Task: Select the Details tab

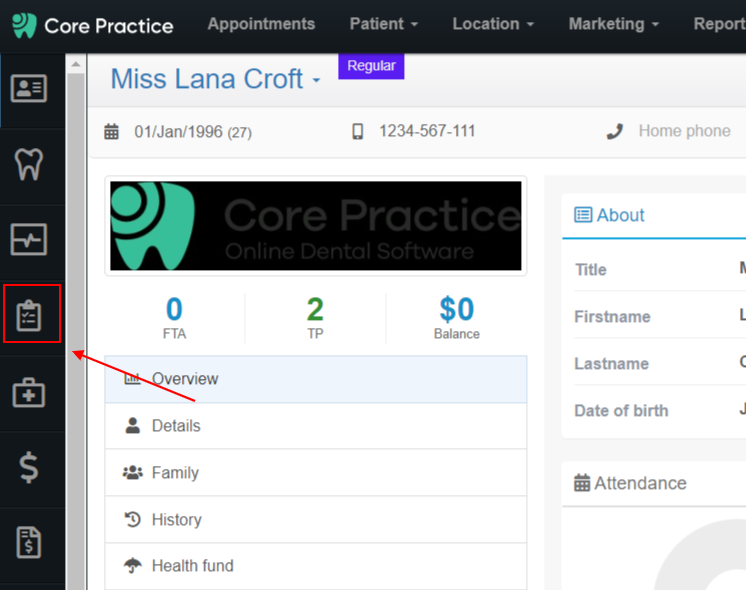Action: click(x=316, y=426)
